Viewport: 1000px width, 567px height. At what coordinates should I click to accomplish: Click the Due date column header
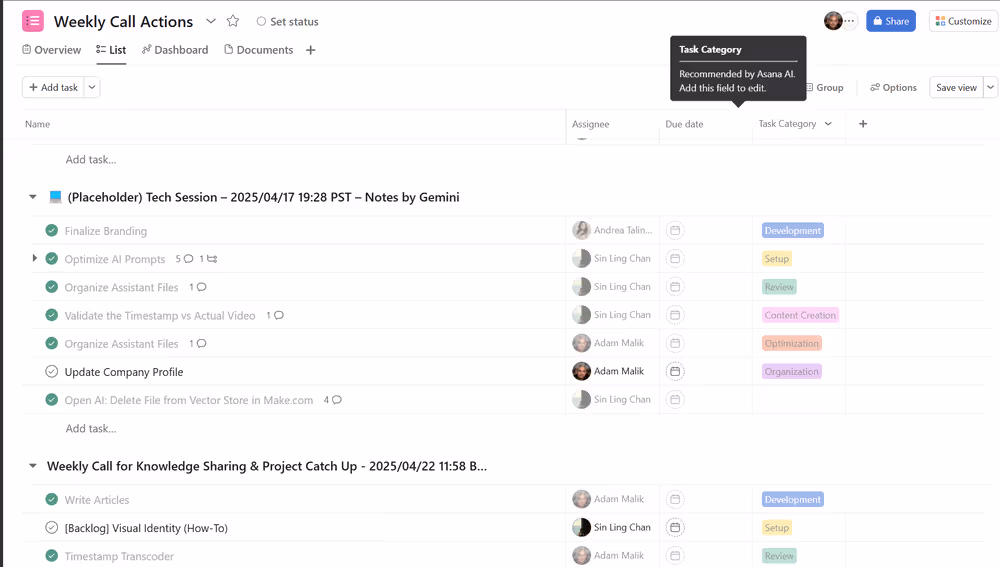(x=684, y=124)
